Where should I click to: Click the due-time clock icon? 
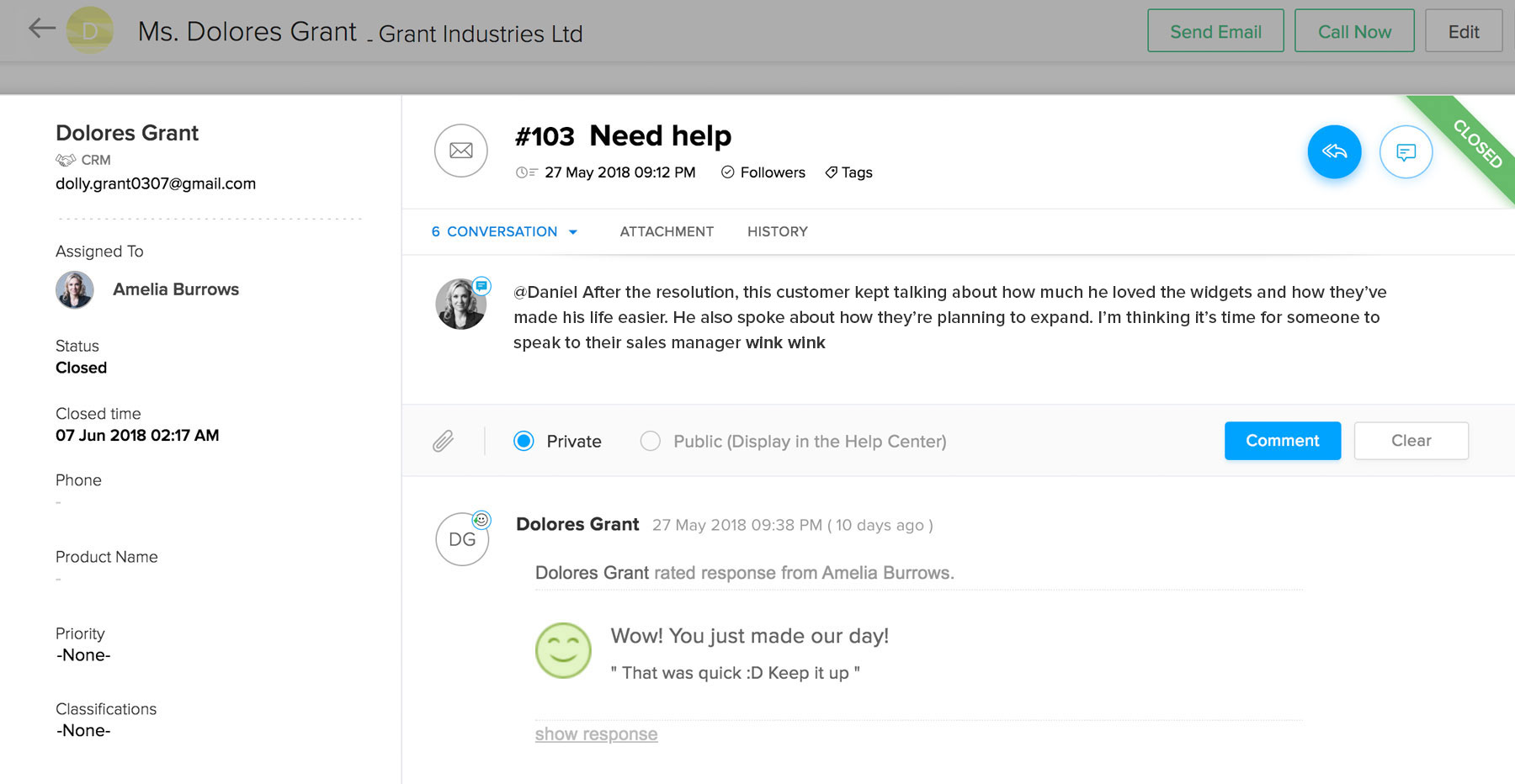point(526,172)
